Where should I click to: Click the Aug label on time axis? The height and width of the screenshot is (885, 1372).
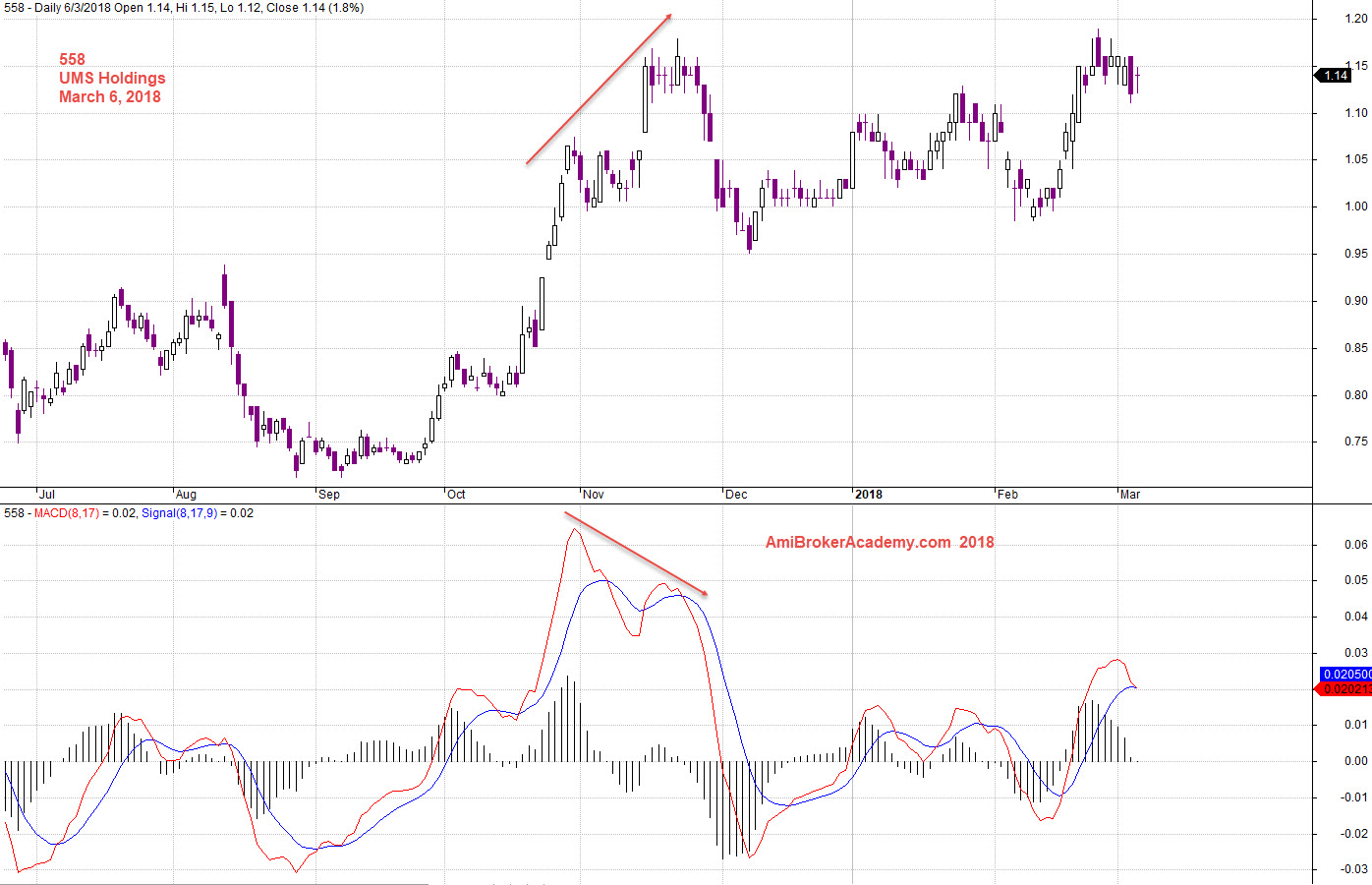186,495
